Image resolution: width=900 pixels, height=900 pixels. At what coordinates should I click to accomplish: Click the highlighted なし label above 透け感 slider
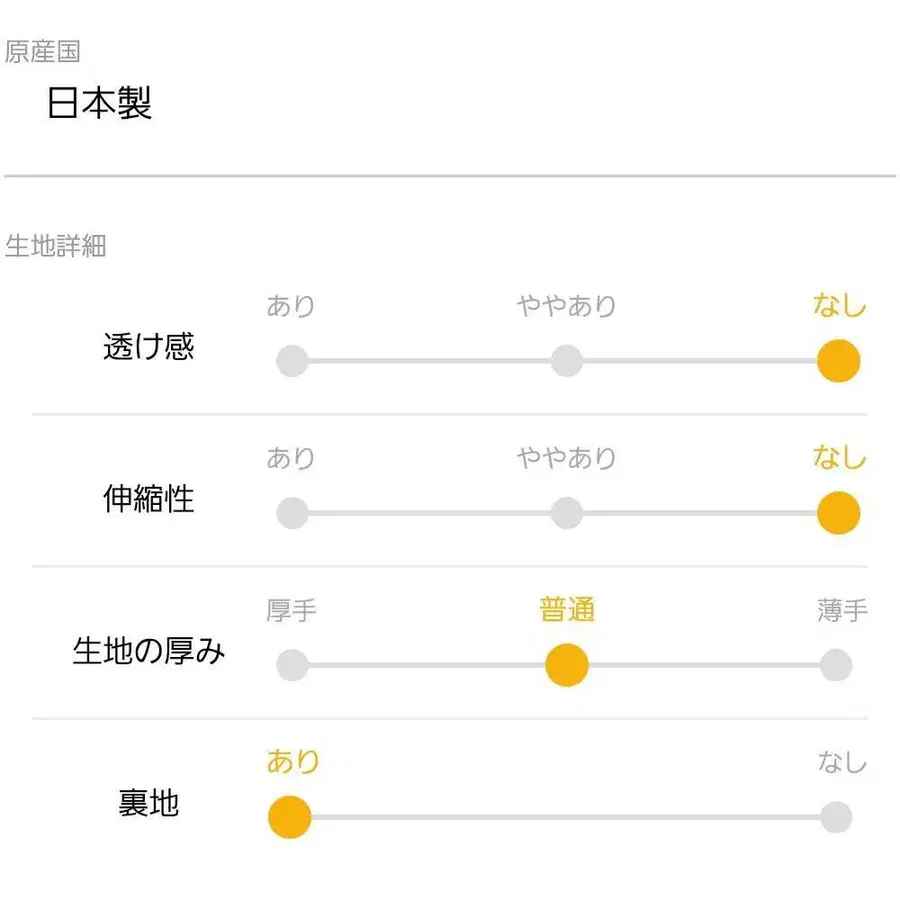coord(838,306)
